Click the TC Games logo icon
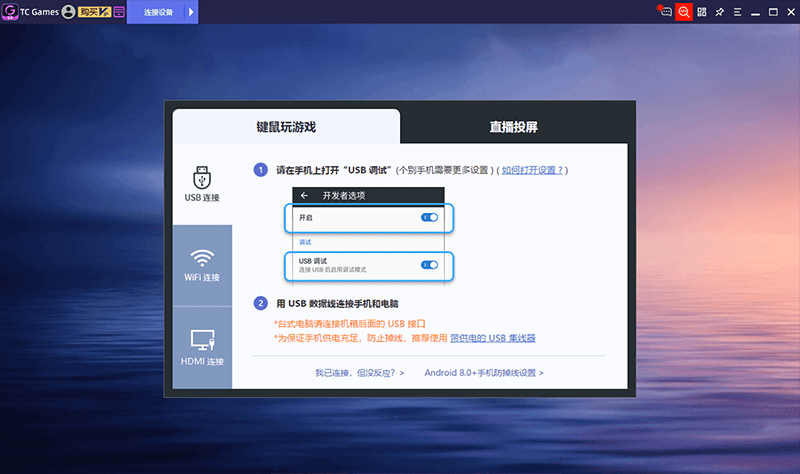This screenshot has height=474, width=800. tap(10, 11)
